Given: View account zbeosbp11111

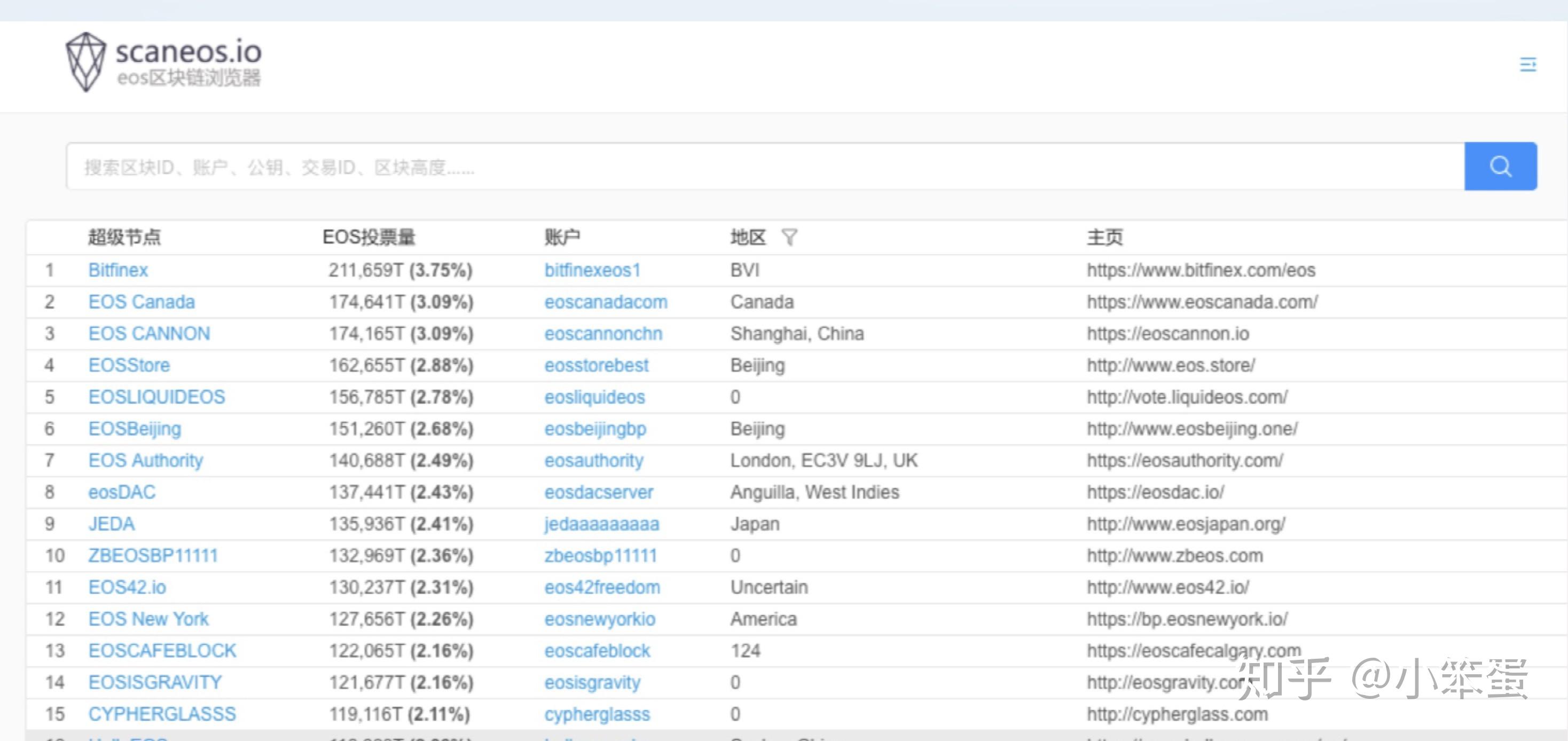Looking at the screenshot, I should click(x=600, y=555).
